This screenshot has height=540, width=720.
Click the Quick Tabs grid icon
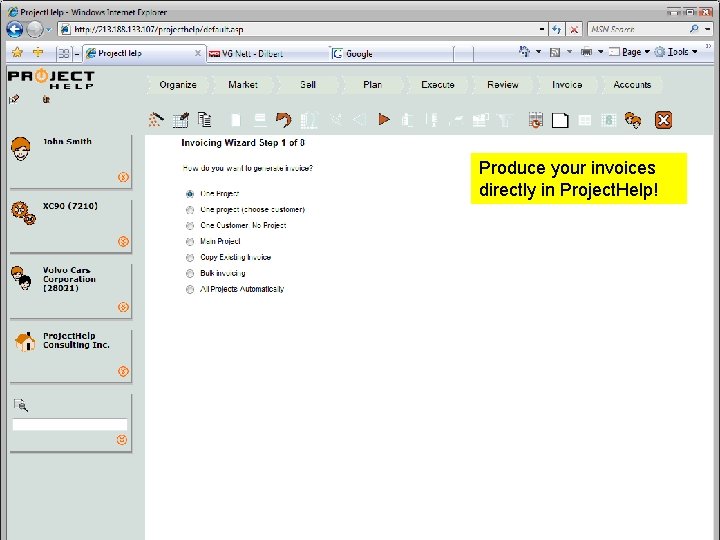click(x=64, y=53)
